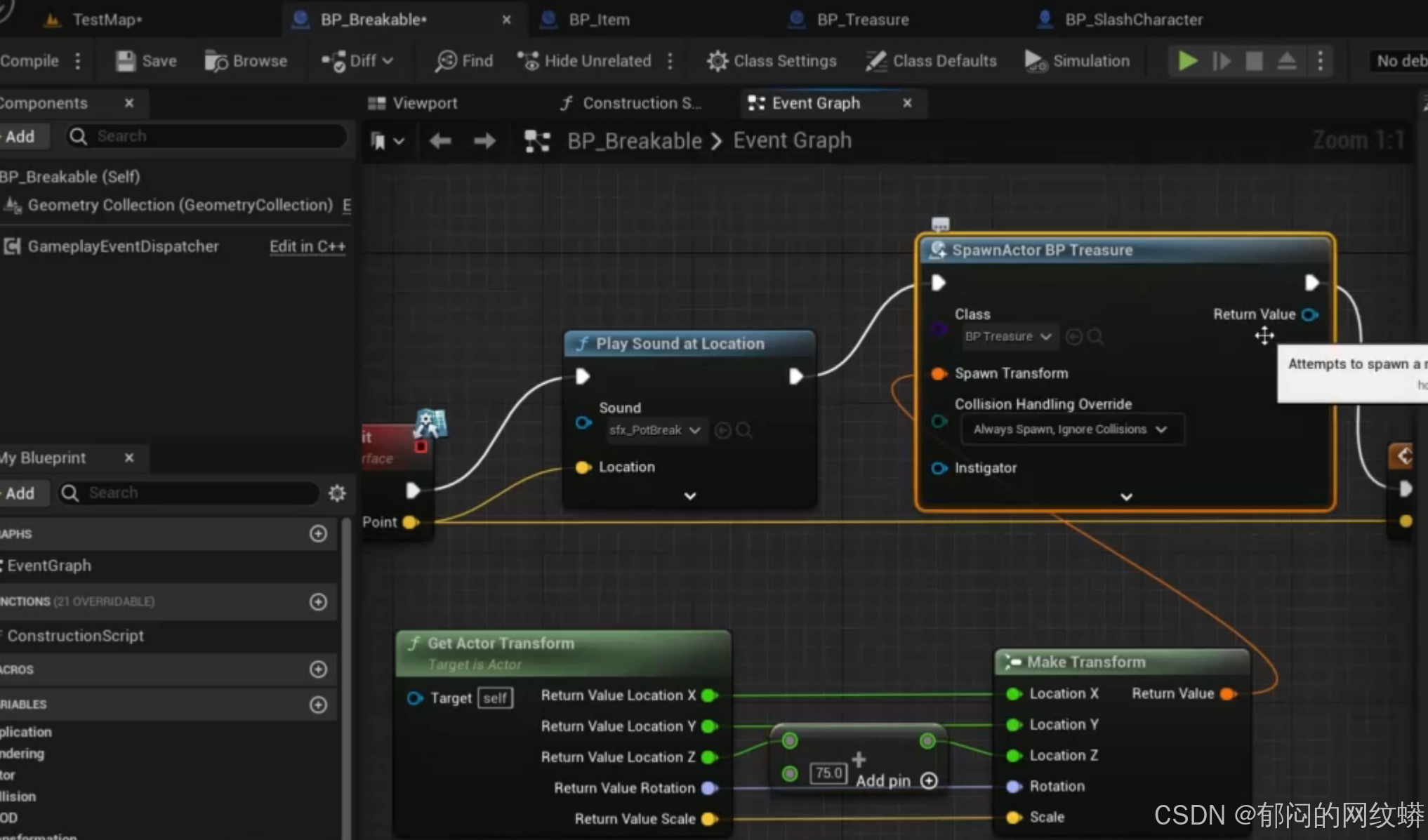This screenshot has height=840, width=1428.
Task: Click the back navigation arrow in graph
Action: pos(440,141)
